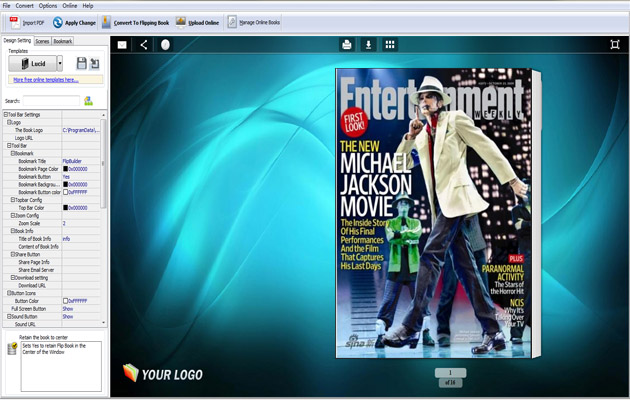Click the share icon in viewer top bar
Screen dimensions: 630x400
[x=144, y=45]
